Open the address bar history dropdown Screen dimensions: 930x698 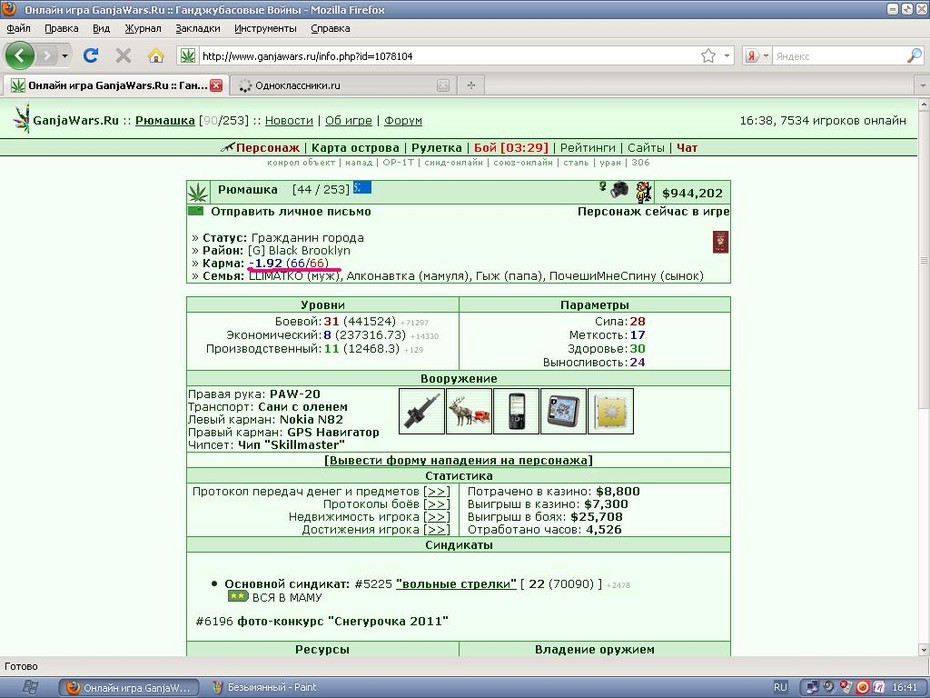tap(727, 56)
